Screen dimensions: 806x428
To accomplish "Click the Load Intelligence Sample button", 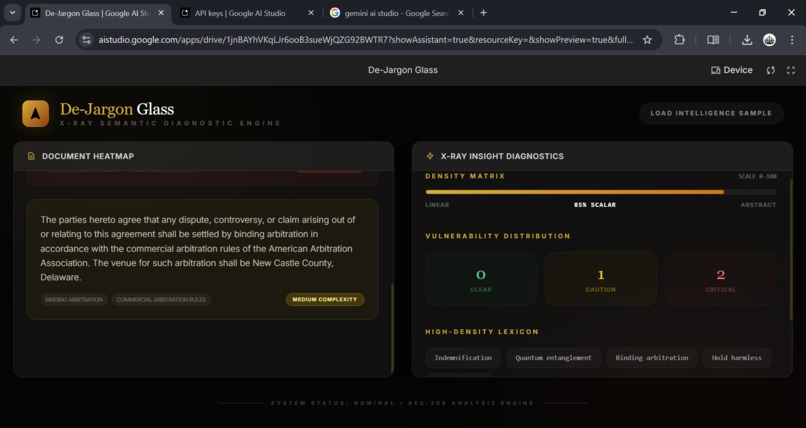I will coord(711,113).
